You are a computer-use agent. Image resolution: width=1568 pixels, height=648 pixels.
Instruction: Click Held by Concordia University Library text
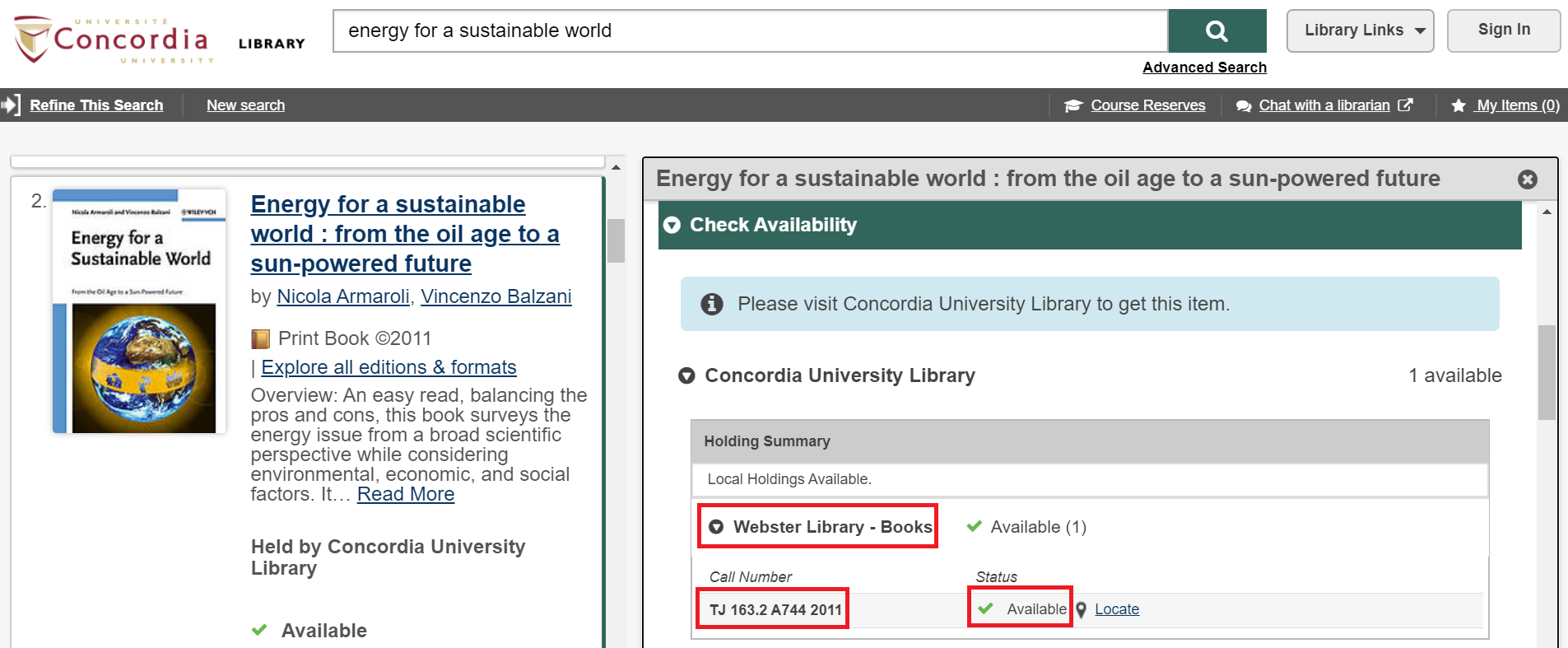point(388,557)
